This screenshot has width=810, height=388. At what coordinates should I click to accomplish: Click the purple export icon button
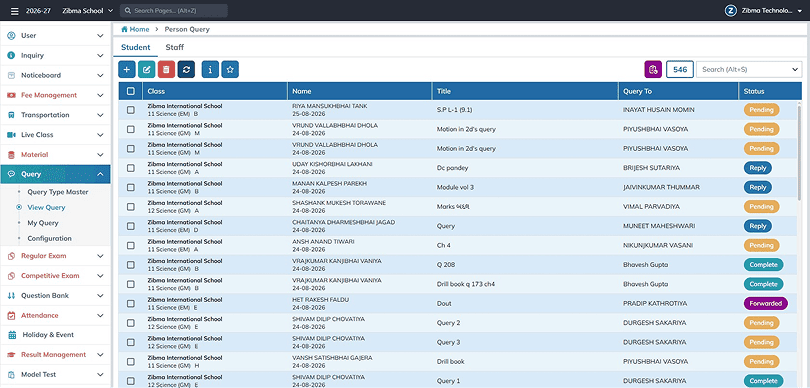coord(653,69)
